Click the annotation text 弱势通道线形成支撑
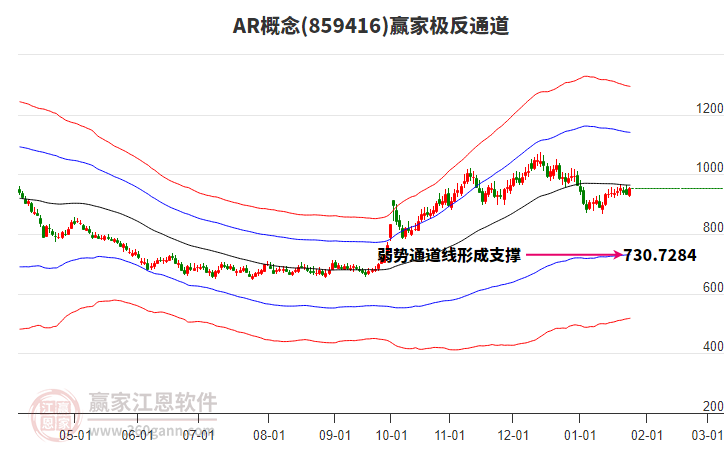This screenshot has height=450, width=726. coord(449,255)
